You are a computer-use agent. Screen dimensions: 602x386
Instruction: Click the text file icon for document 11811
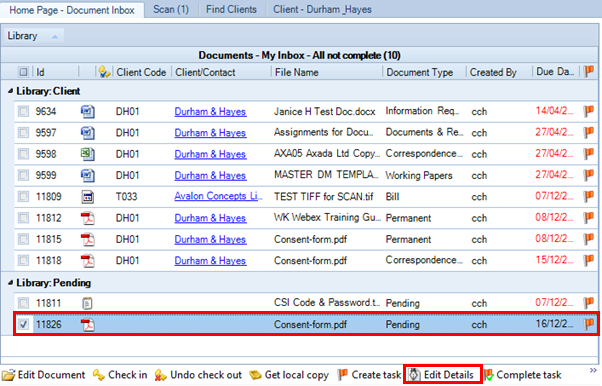point(88,303)
